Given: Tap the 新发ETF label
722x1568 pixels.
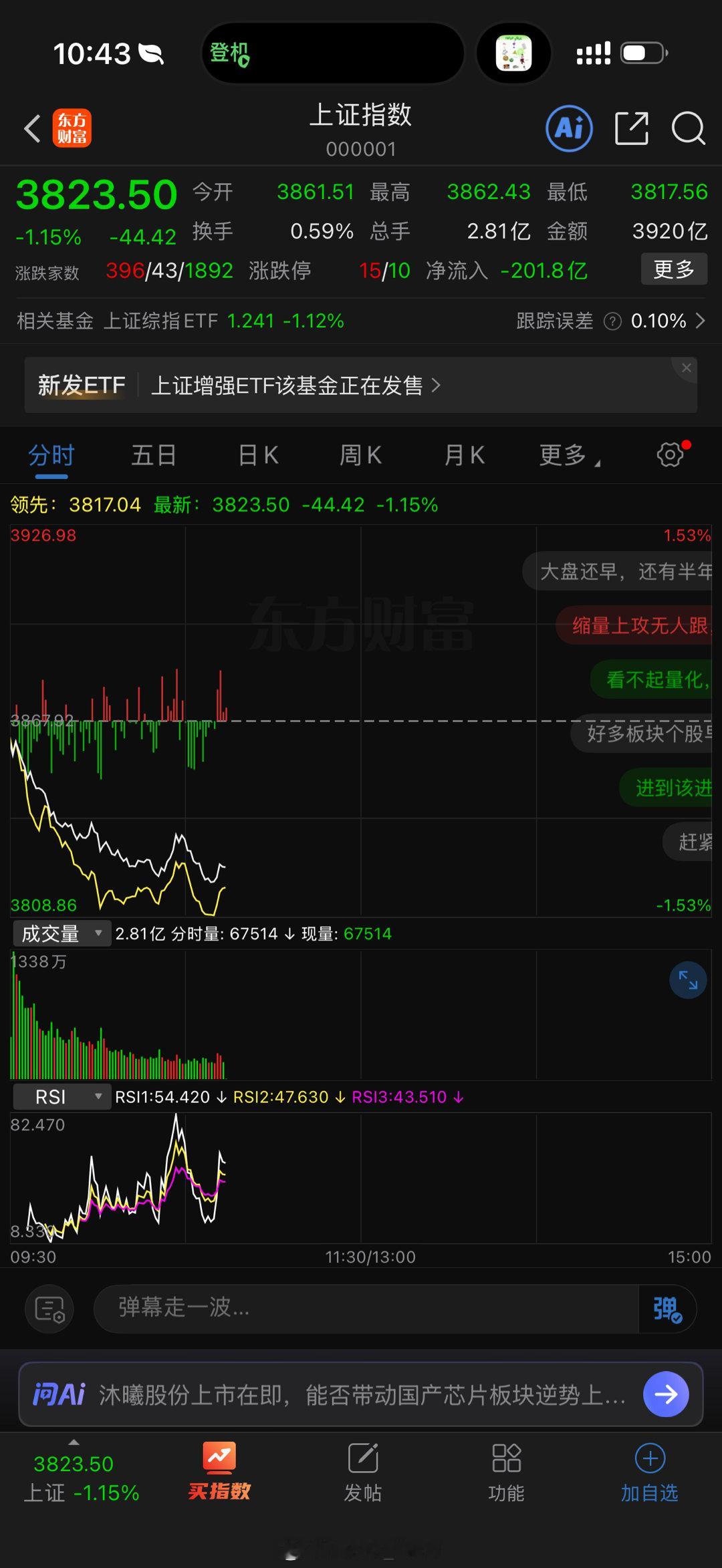Looking at the screenshot, I should tap(82, 385).
